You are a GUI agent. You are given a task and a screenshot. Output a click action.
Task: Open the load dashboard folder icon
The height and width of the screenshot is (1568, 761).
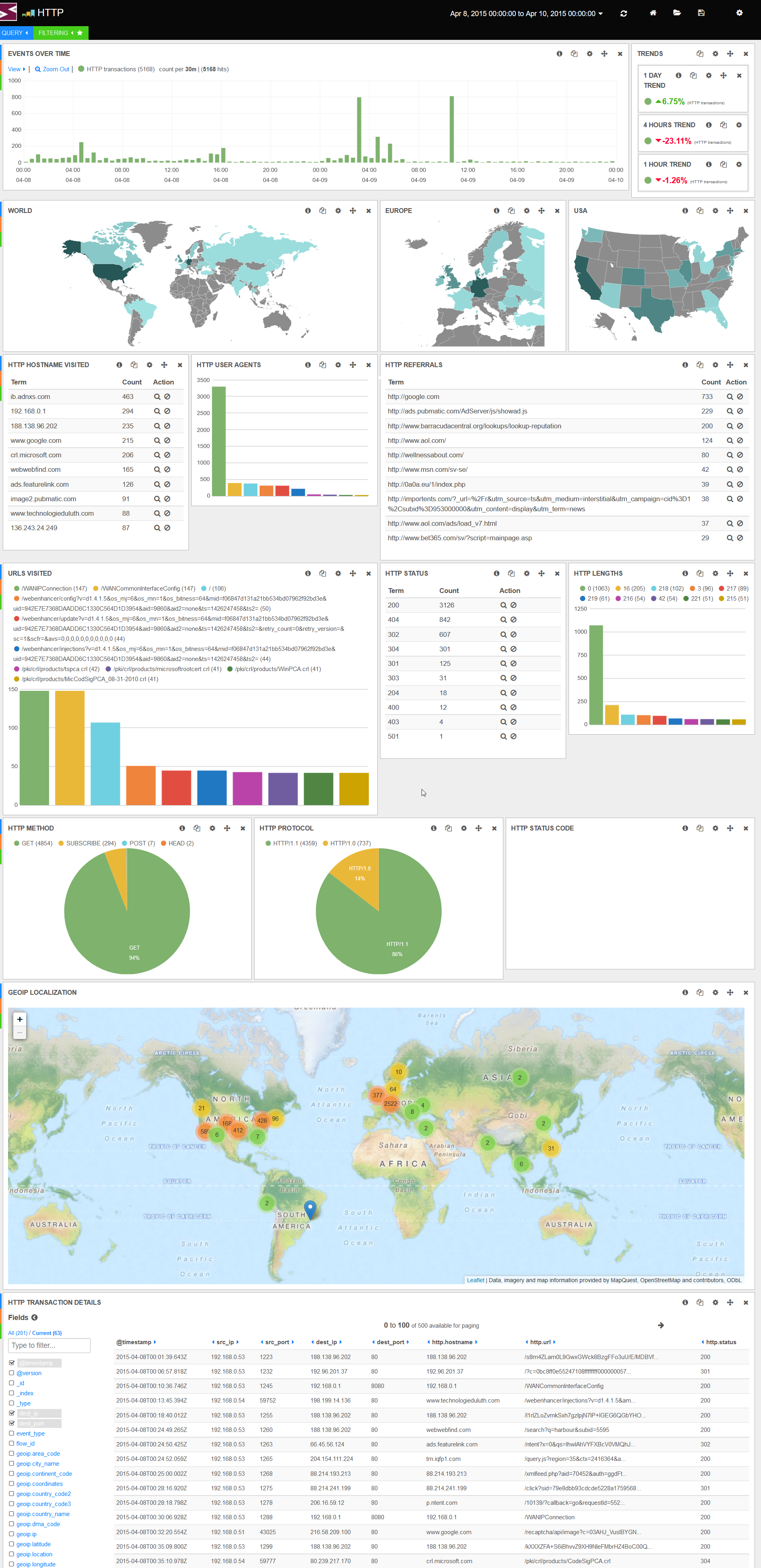676,13
